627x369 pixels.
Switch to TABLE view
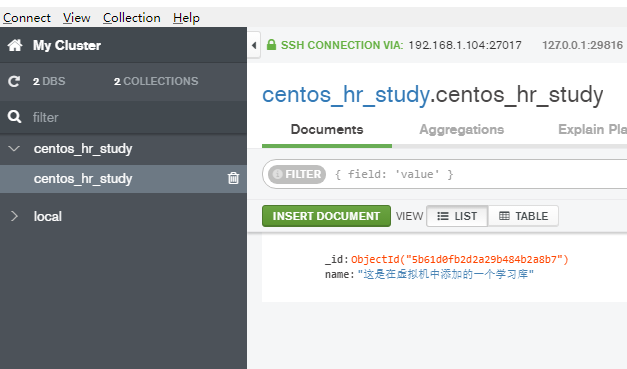tap(523, 216)
